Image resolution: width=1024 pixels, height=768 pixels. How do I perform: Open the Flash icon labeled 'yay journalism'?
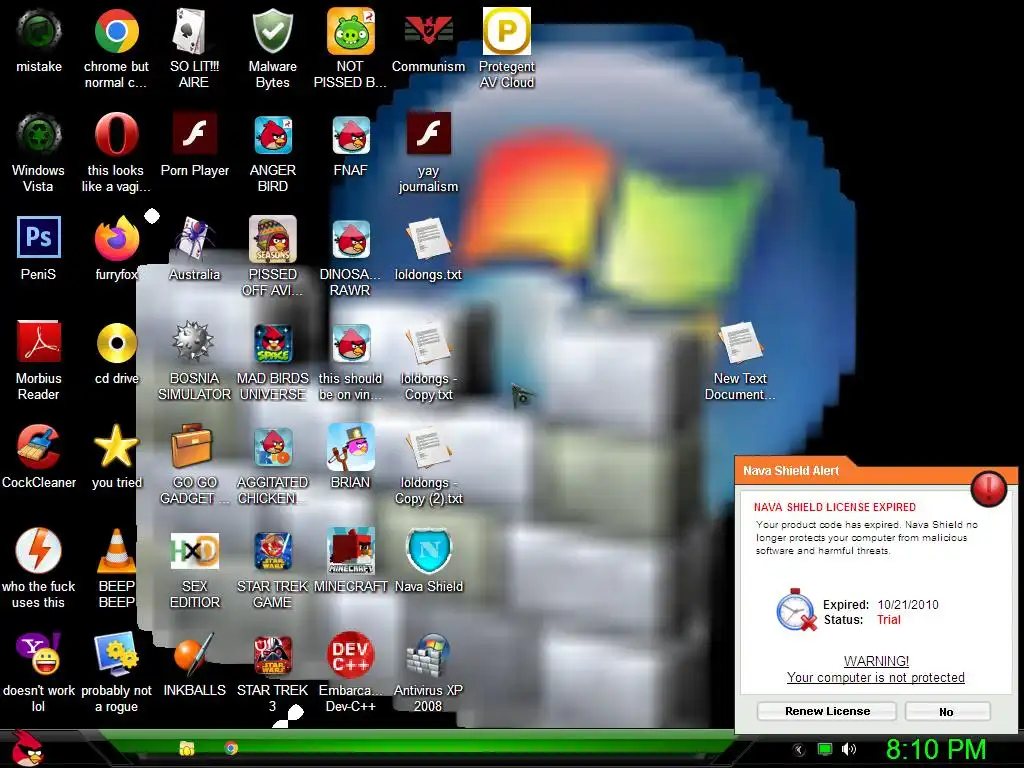[428, 134]
